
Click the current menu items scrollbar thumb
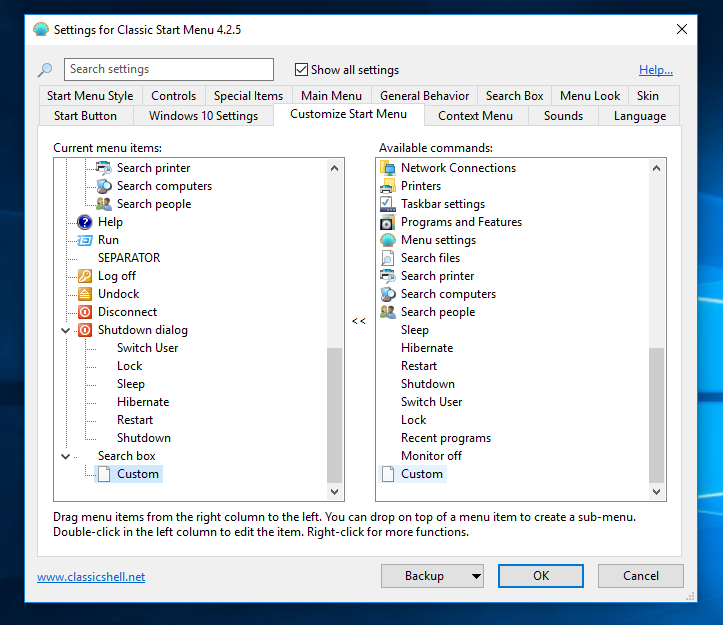point(335,415)
